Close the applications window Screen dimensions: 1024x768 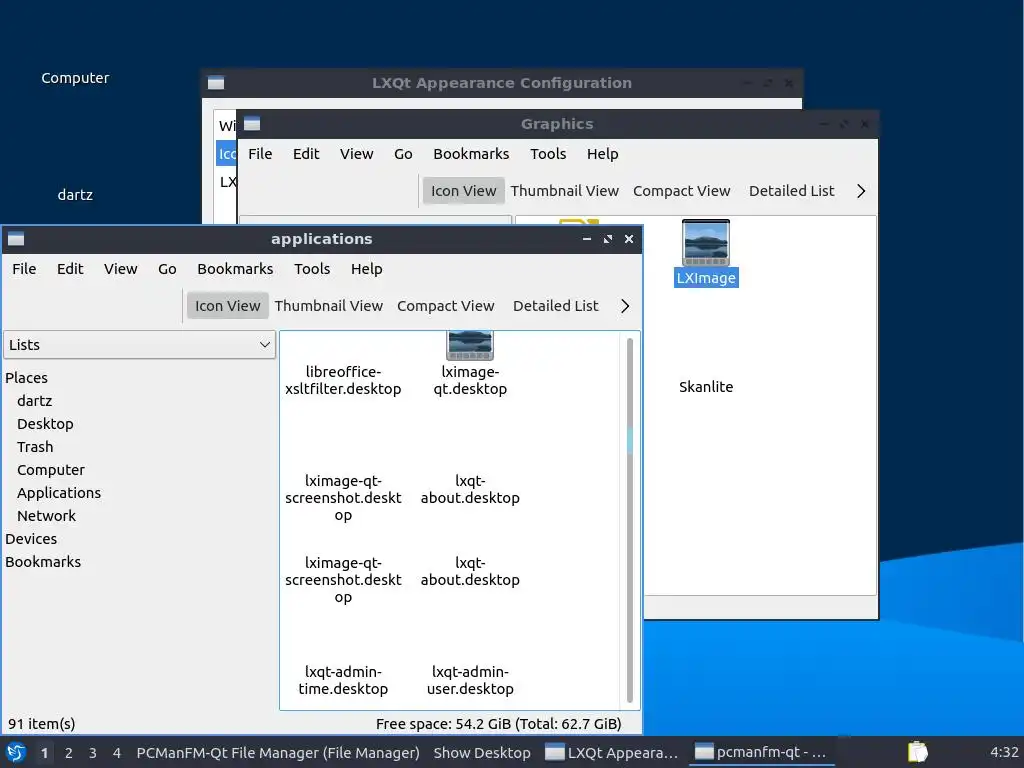click(x=629, y=239)
